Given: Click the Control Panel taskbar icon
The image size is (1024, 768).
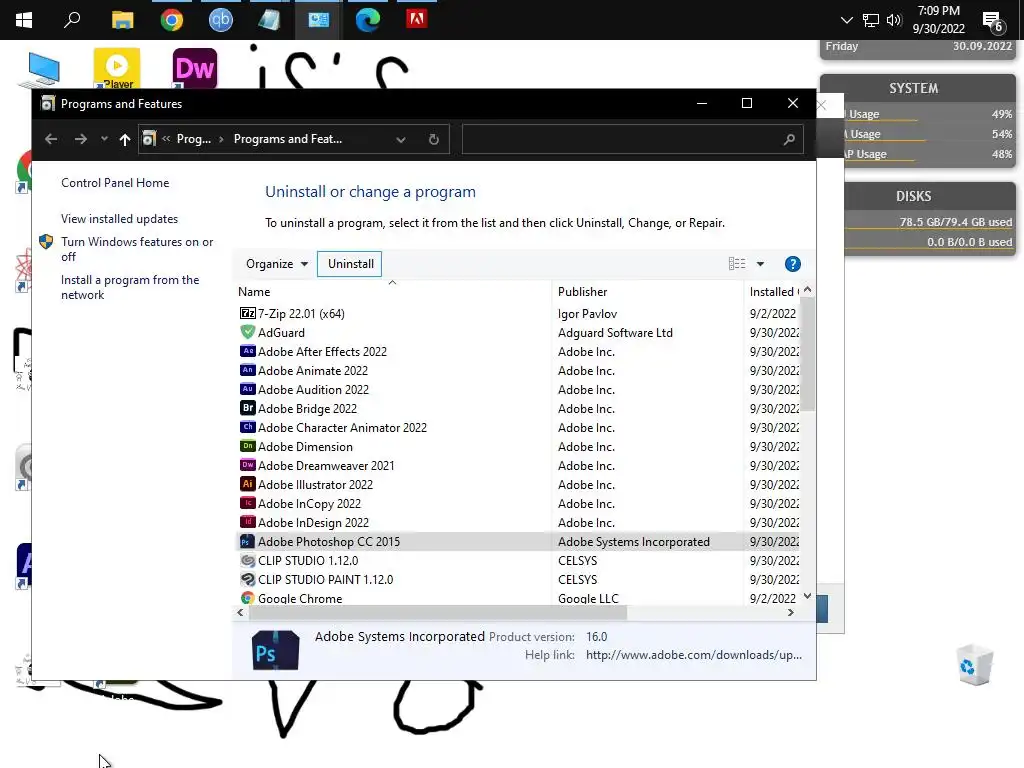Looking at the screenshot, I should click(x=319, y=20).
